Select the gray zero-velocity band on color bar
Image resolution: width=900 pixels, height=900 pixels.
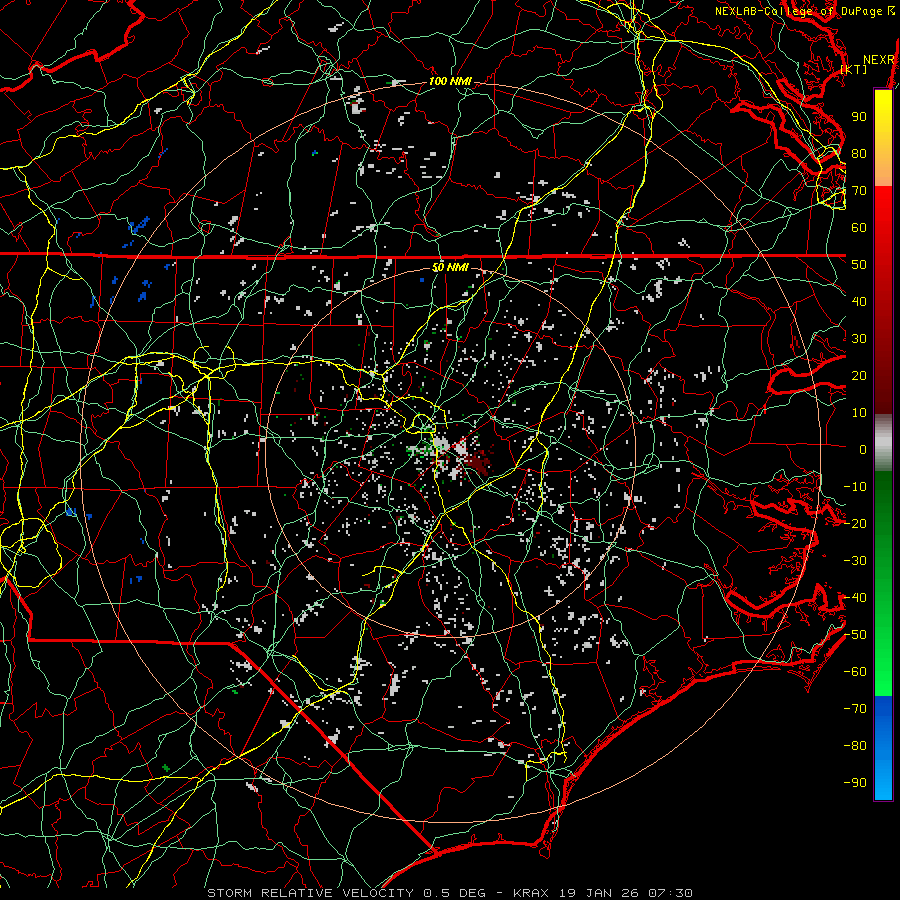tap(883, 442)
